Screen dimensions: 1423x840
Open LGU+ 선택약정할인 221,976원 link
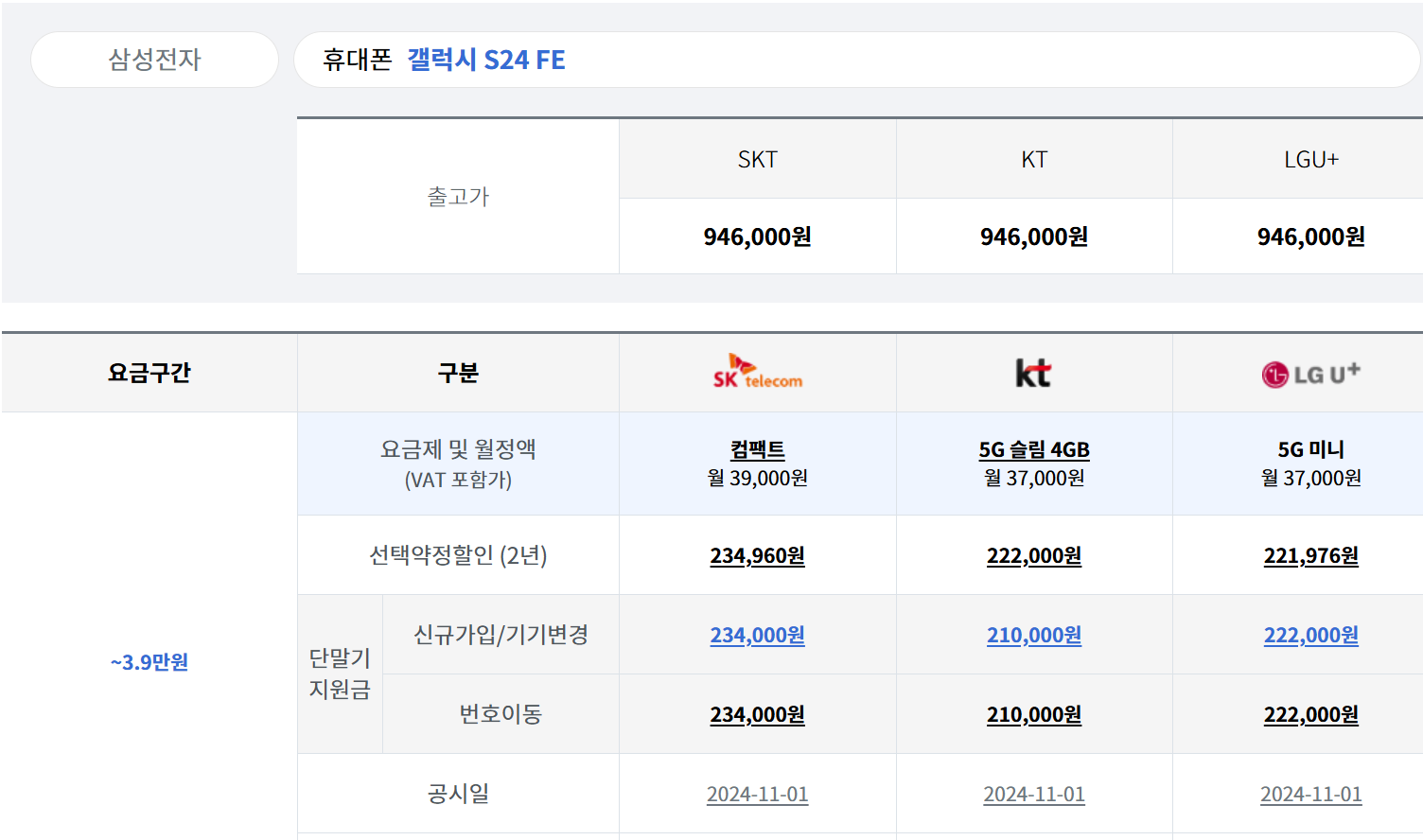pos(1310,555)
